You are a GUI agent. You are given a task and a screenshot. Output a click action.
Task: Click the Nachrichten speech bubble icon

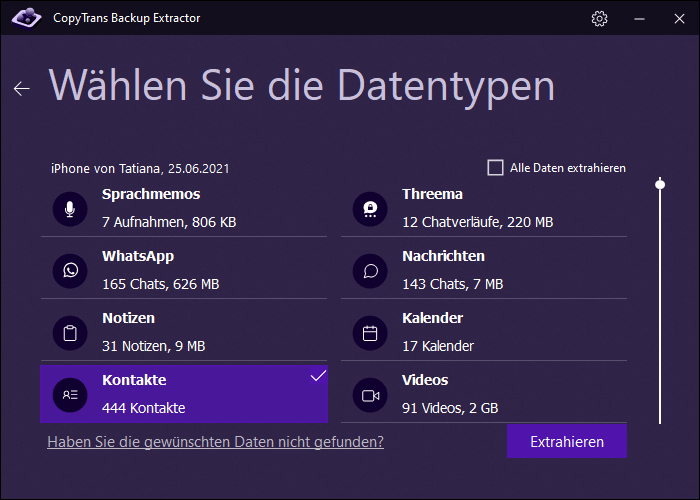coord(370,271)
